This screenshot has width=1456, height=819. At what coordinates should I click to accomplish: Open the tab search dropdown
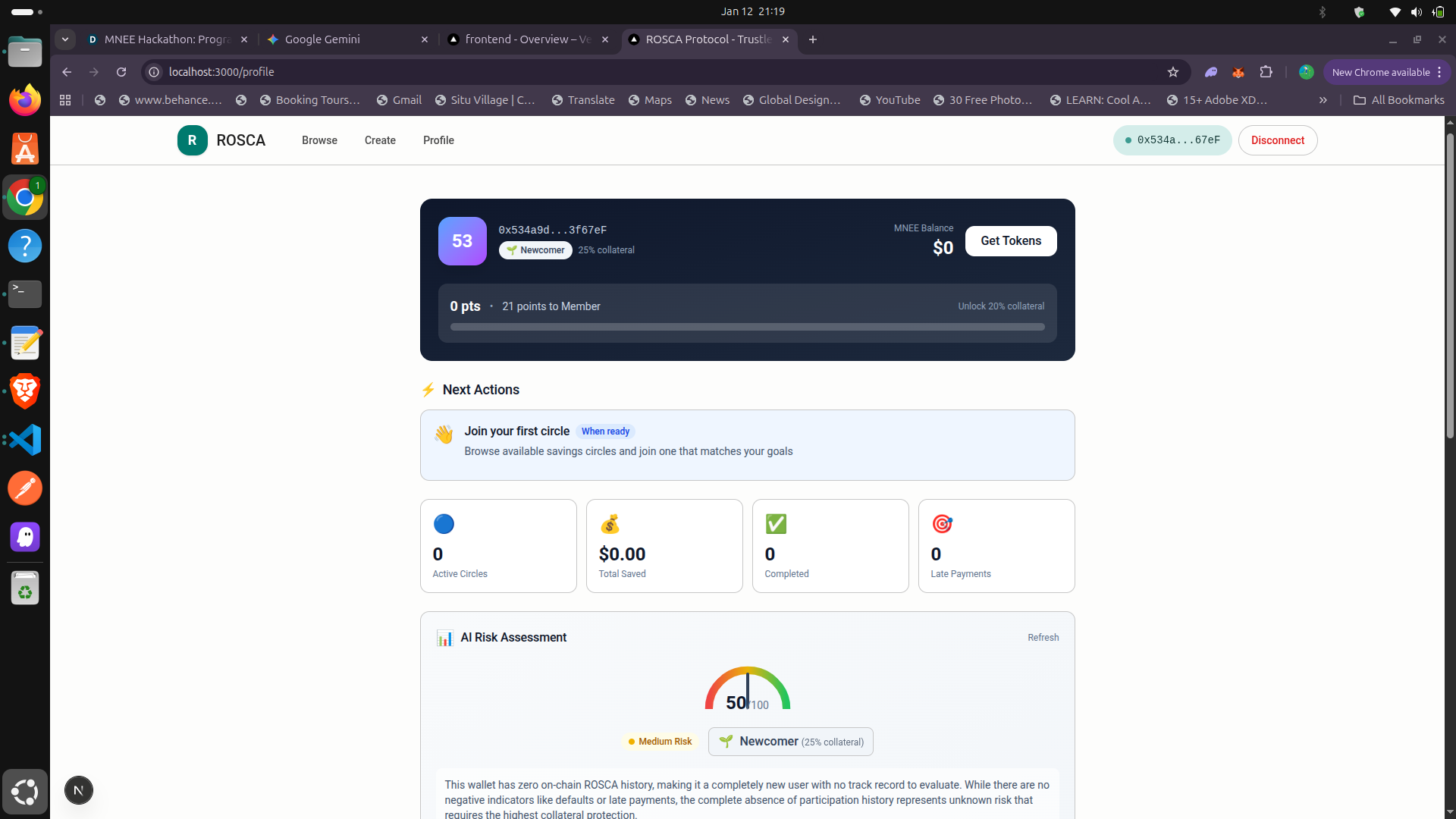point(65,39)
